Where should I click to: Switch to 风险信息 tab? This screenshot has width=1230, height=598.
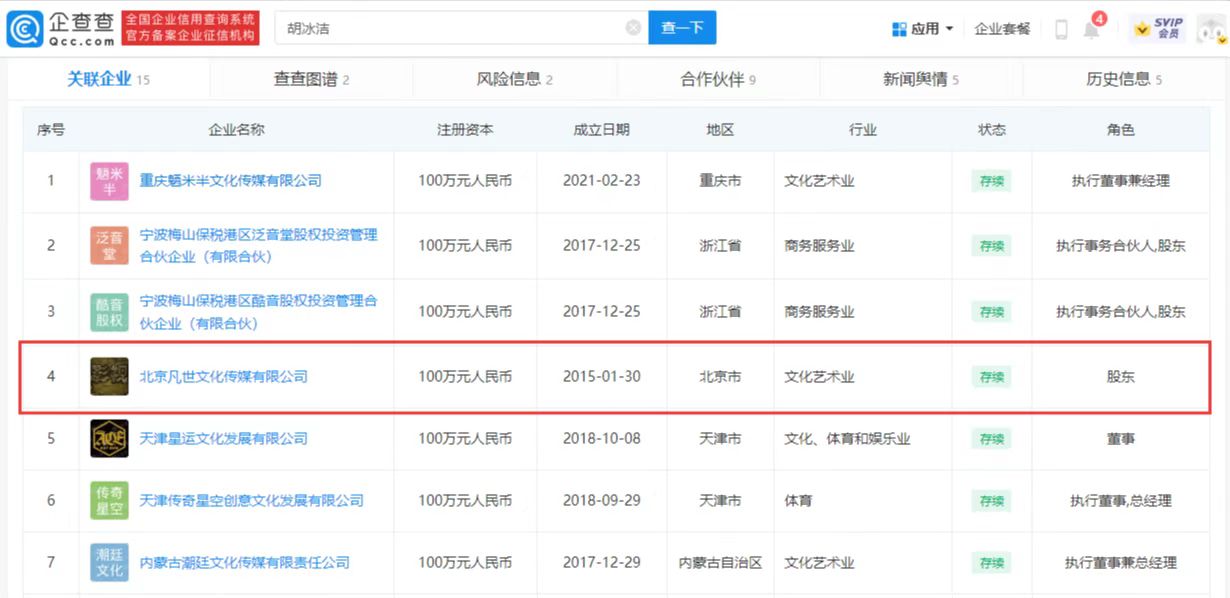[515, 79]
